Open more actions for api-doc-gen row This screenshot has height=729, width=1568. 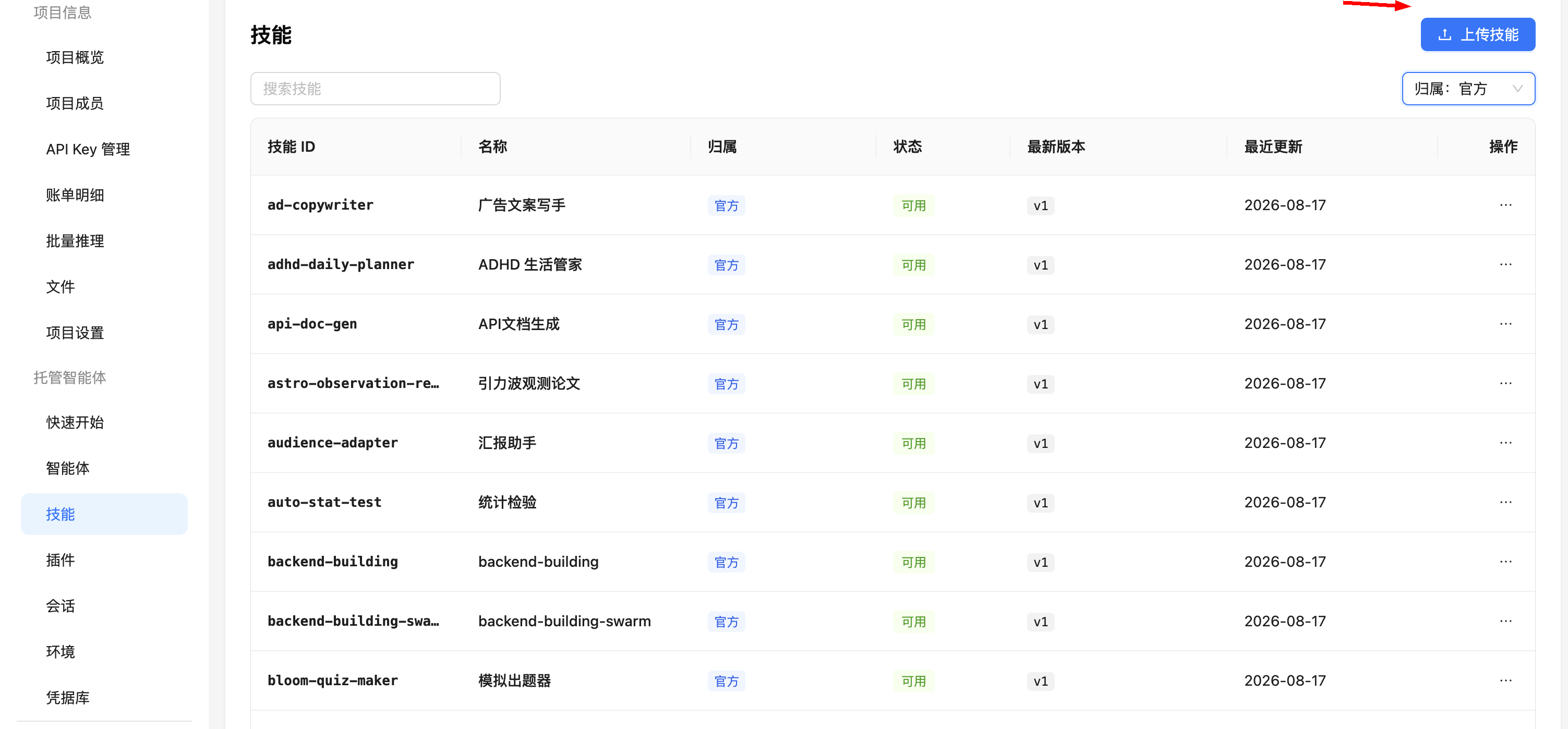(x=1505, y=324)
